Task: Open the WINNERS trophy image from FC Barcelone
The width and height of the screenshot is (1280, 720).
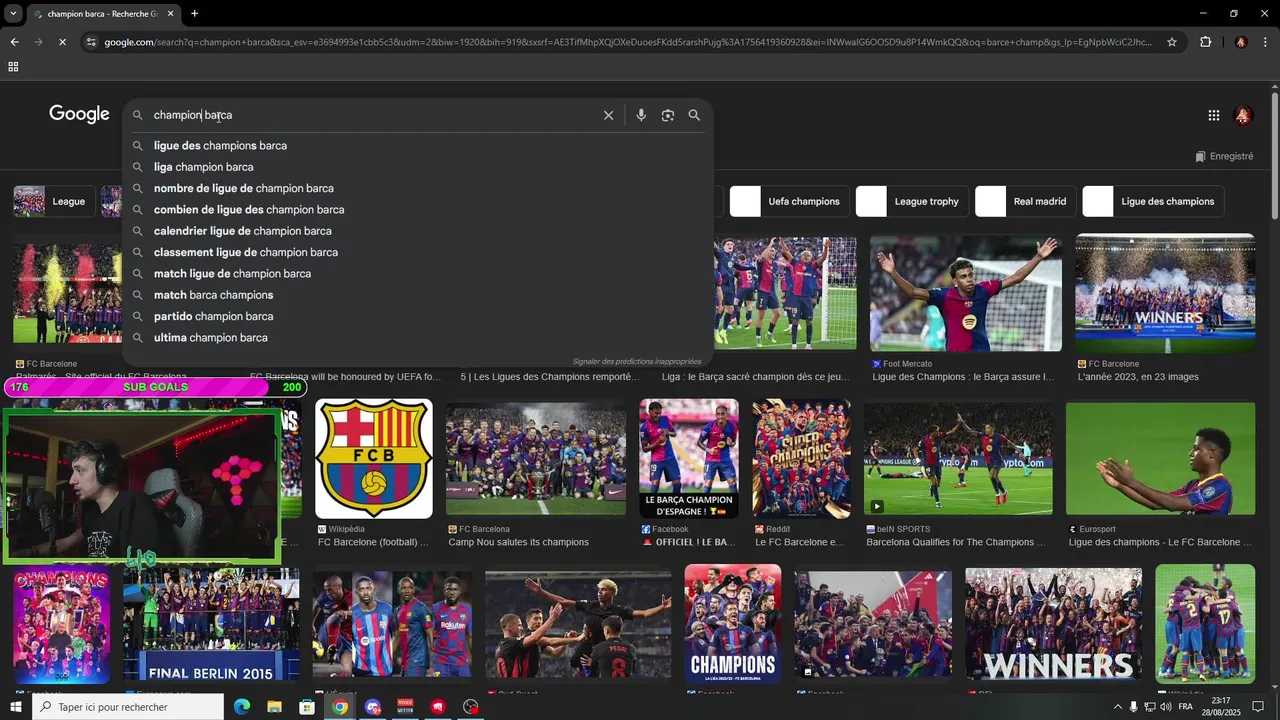Action: pyautogui.click(x=1165, y=293)
